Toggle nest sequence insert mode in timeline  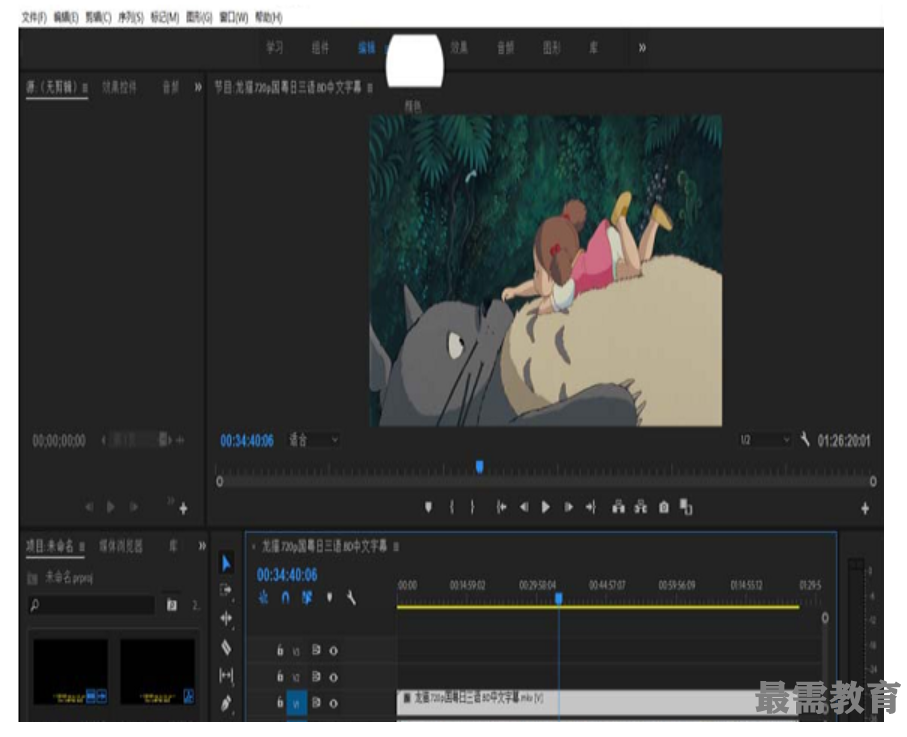[x=263, y=597]
